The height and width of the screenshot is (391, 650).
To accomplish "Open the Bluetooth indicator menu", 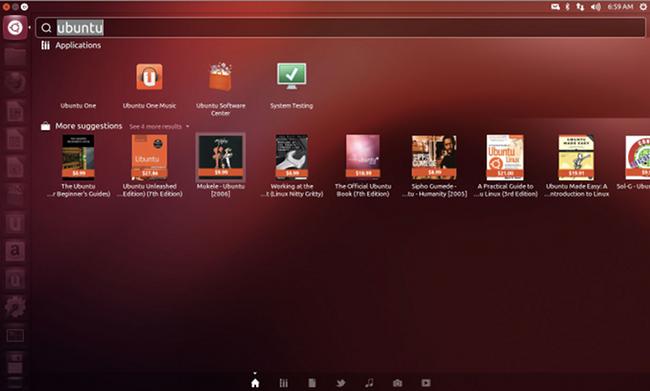I will pos(568,7).
